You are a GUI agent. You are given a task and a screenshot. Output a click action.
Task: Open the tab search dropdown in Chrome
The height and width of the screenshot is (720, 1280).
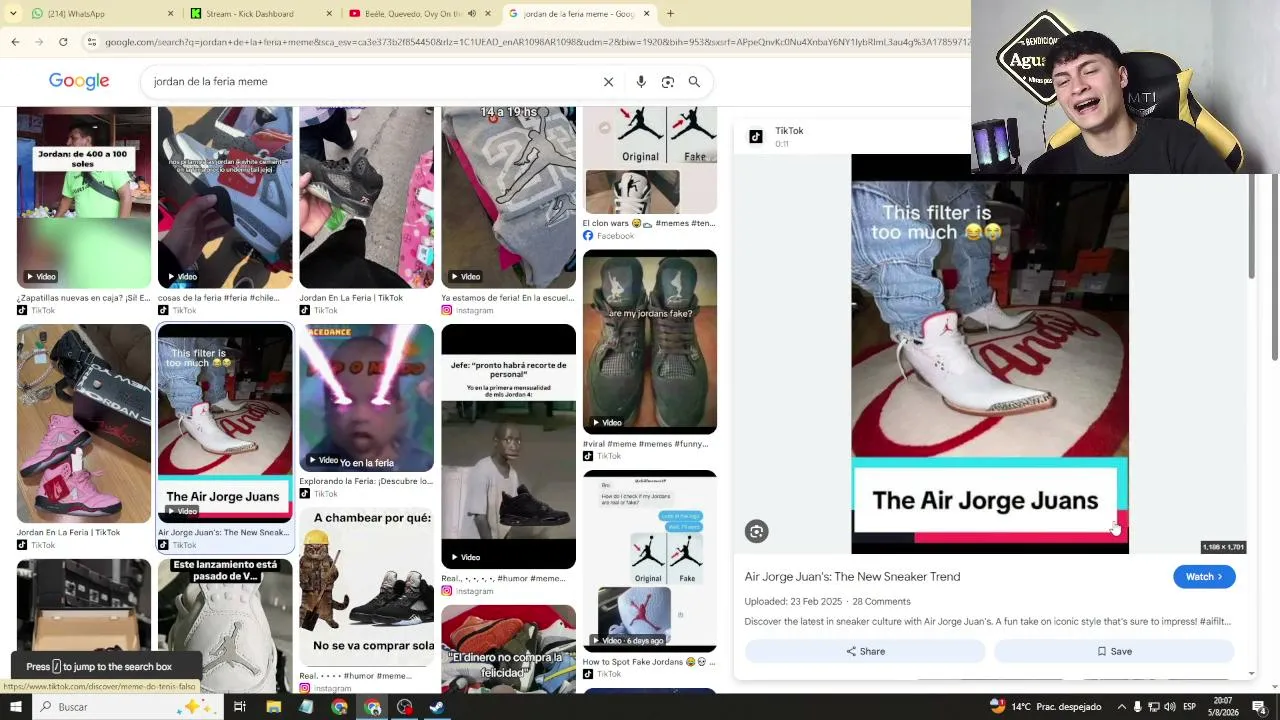13,14
